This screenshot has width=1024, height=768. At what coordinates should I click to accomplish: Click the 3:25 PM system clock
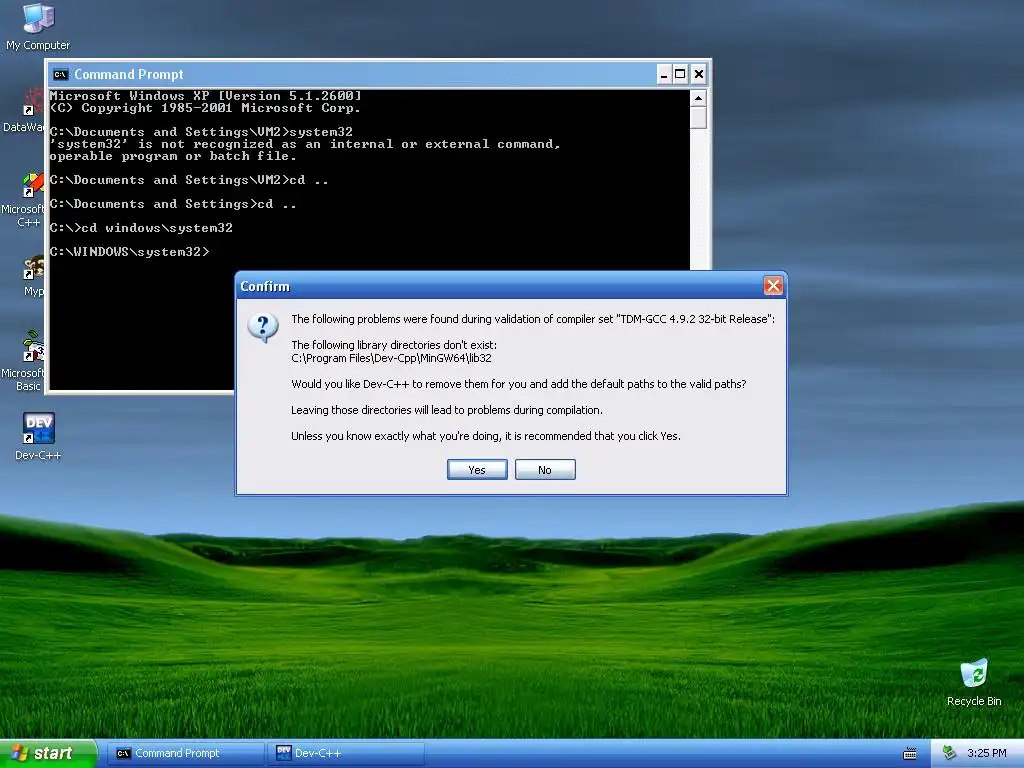986,753
